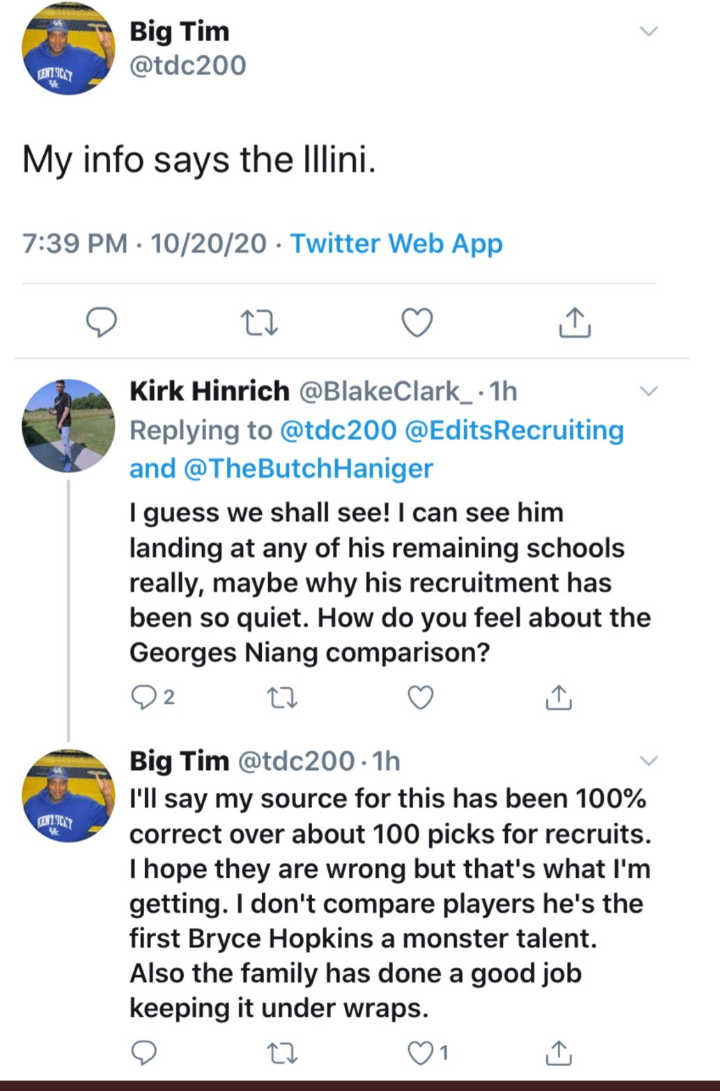Screen dimensions: 720x1091
Task: Open dropdown chevron on Big Tim's reply
Action: pyautogui.click(x=649, y=761)
